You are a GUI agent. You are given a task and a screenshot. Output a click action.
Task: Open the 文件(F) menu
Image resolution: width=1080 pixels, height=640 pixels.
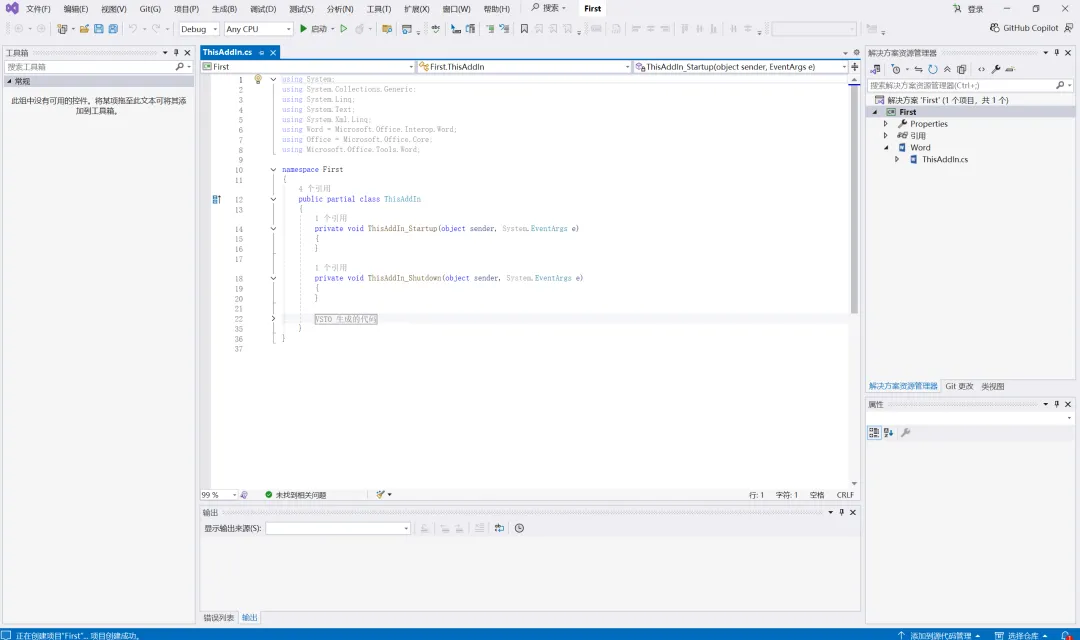pyautogui.click(x=38, y=9)
